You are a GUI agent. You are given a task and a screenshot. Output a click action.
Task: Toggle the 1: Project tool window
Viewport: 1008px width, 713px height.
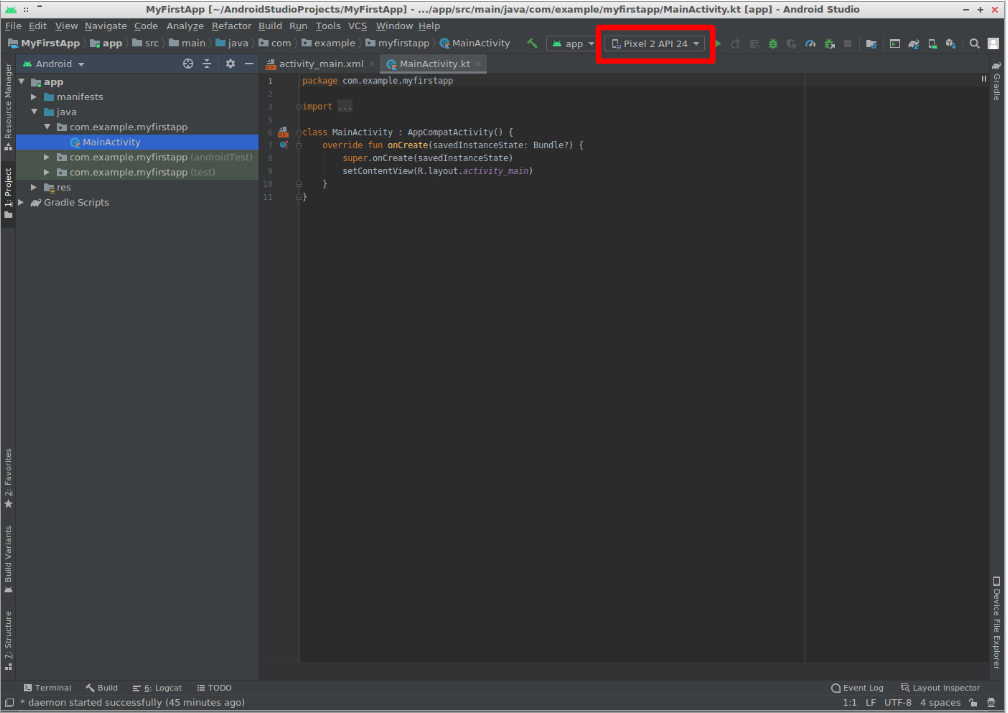coord(8,193)
